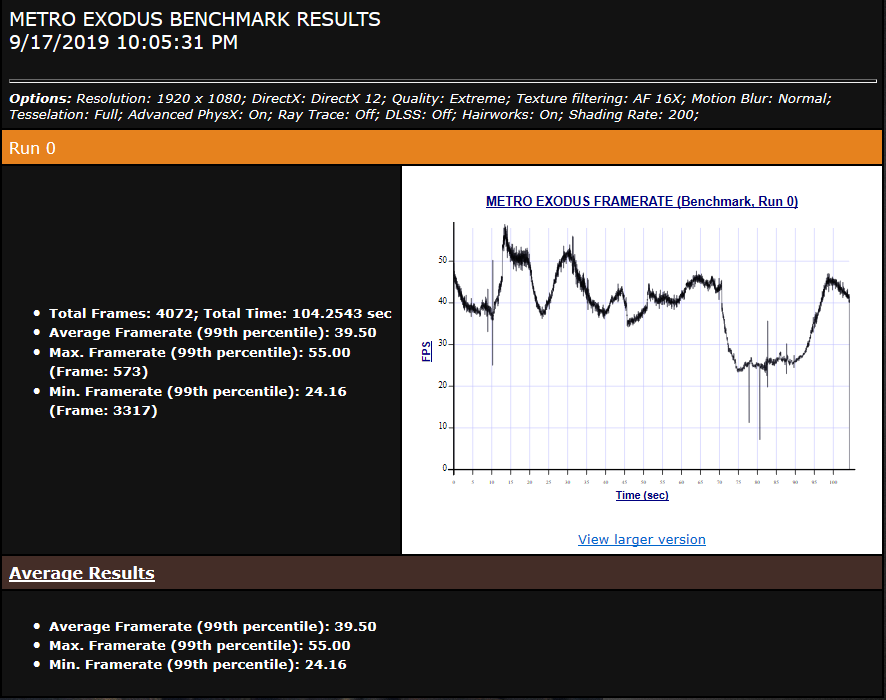Click the text Shading Rate: 200
Image resolution: width=886 pixels, height=700 pixels.
point(631,115)
